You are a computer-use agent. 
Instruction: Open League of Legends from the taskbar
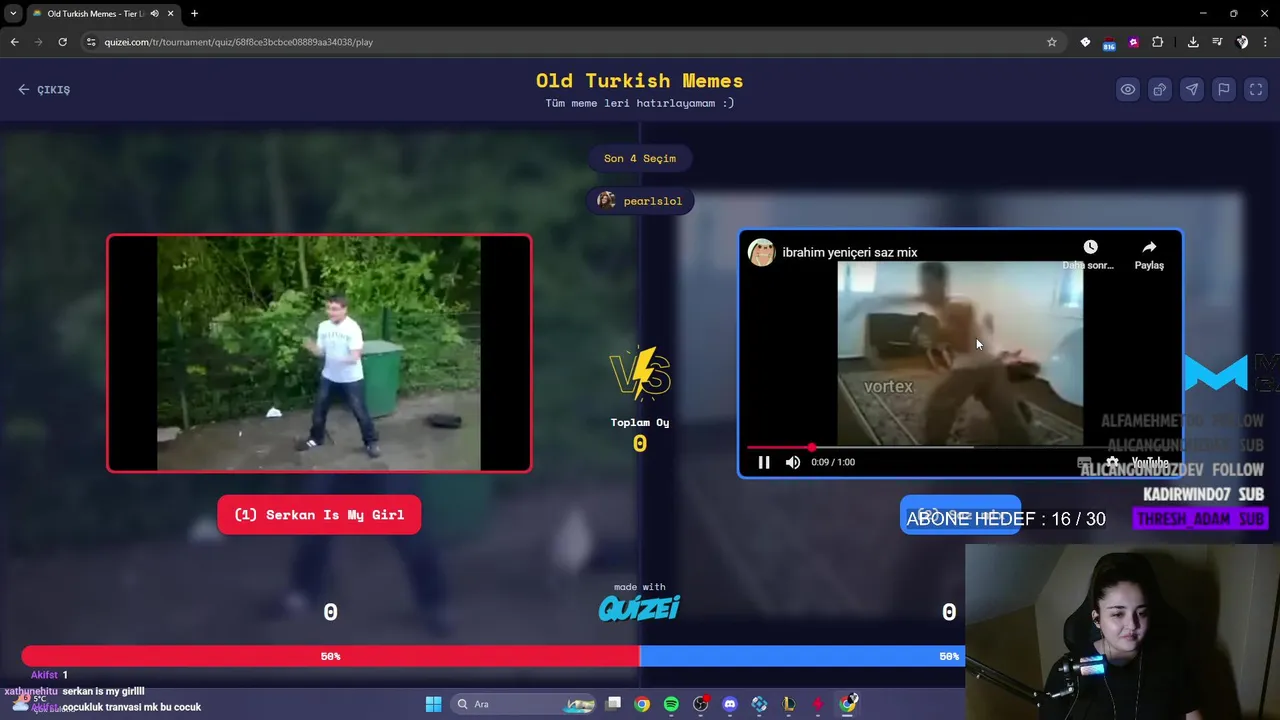point(789,704)
